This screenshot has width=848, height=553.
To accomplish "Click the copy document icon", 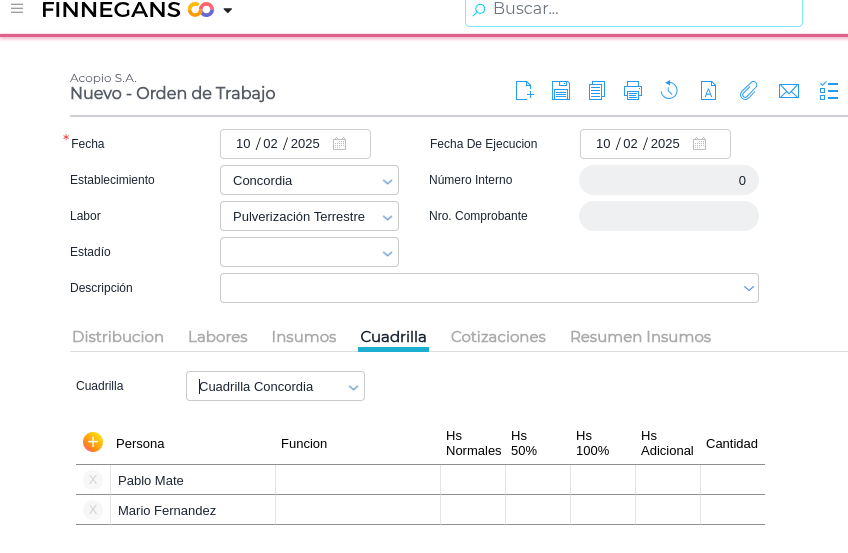I will coord(597,91).
